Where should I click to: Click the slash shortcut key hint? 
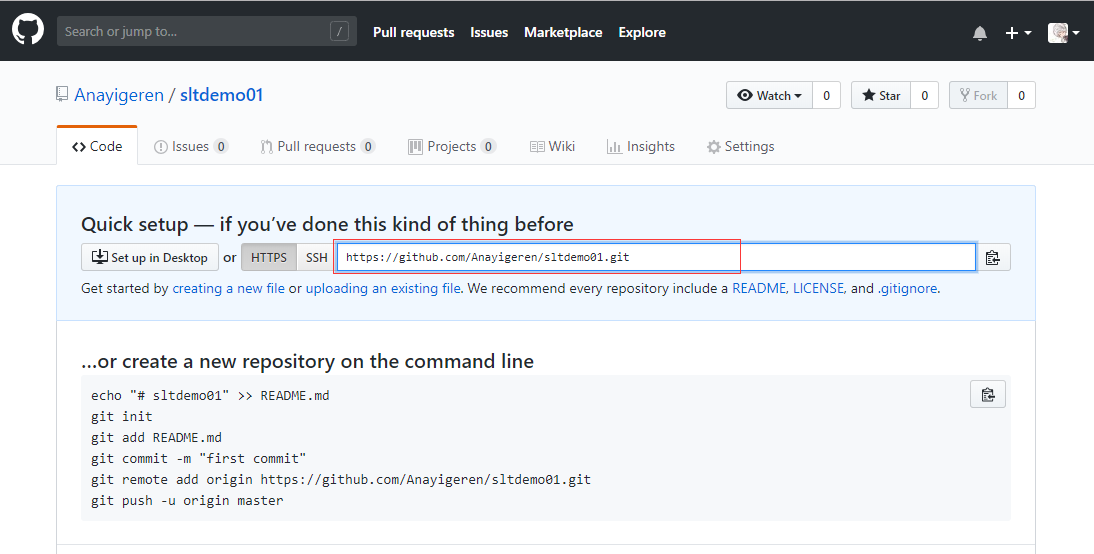coord(340,31)
